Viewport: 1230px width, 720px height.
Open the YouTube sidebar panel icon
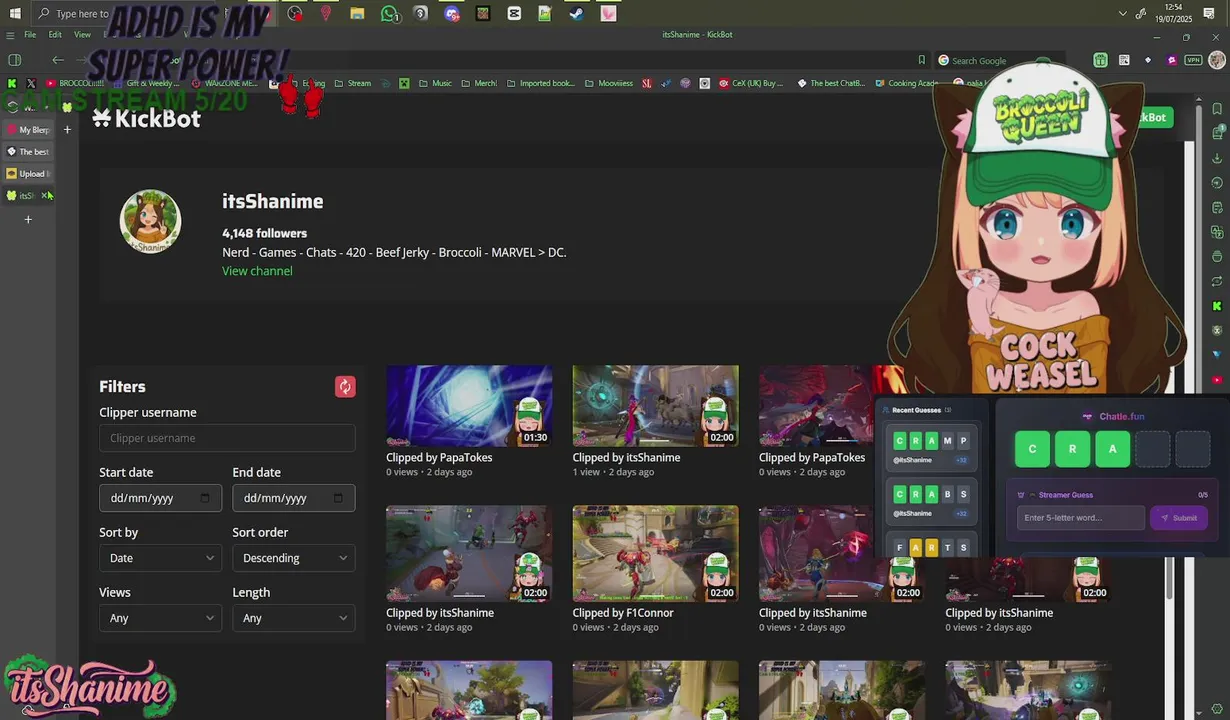(1217, 380)
